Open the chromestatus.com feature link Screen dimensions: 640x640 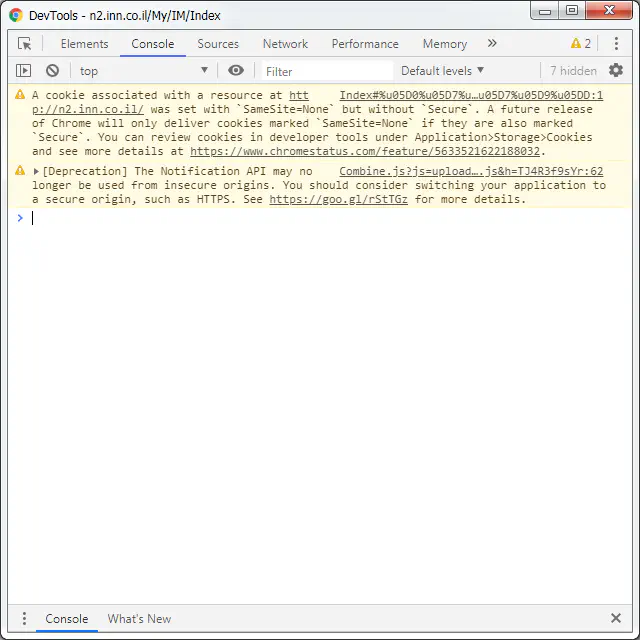coord(365,152)
